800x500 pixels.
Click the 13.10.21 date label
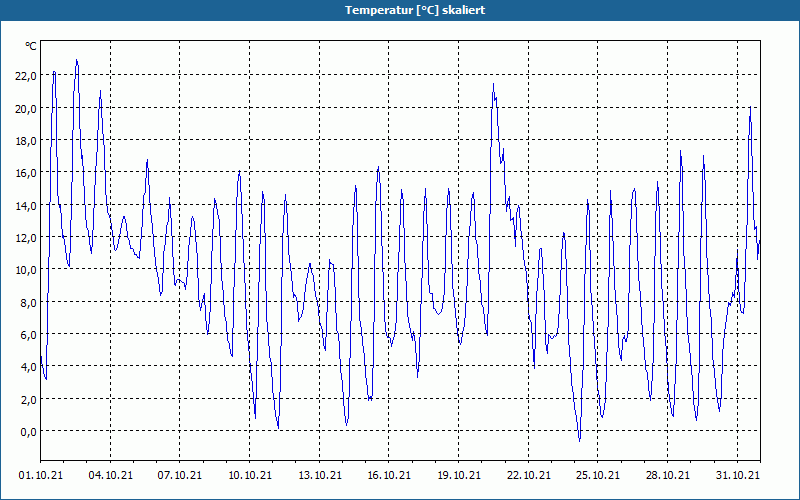319,475
